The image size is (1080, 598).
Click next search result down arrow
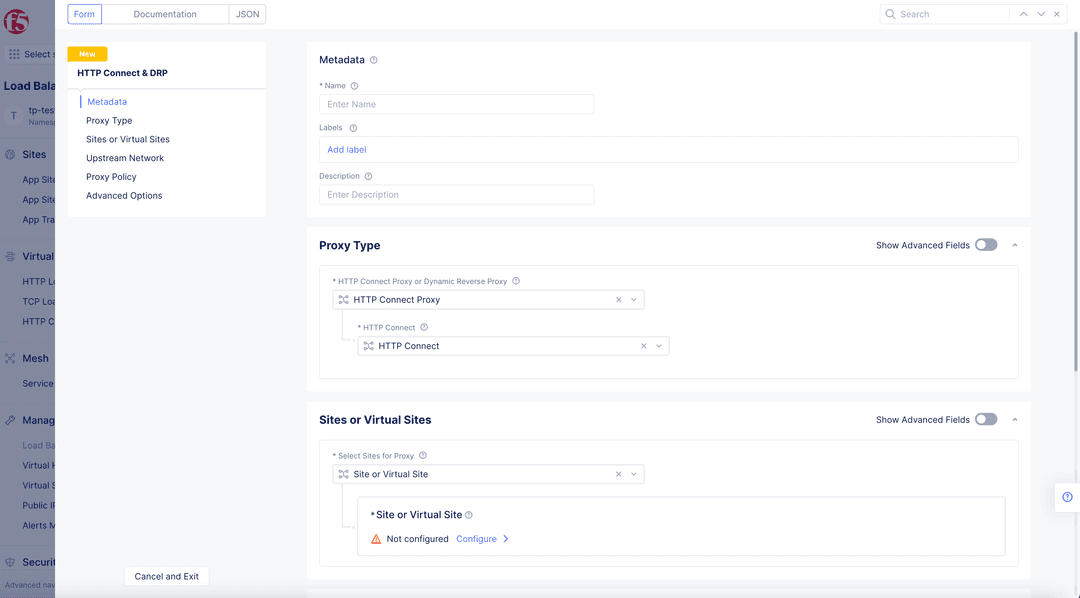1041,14
